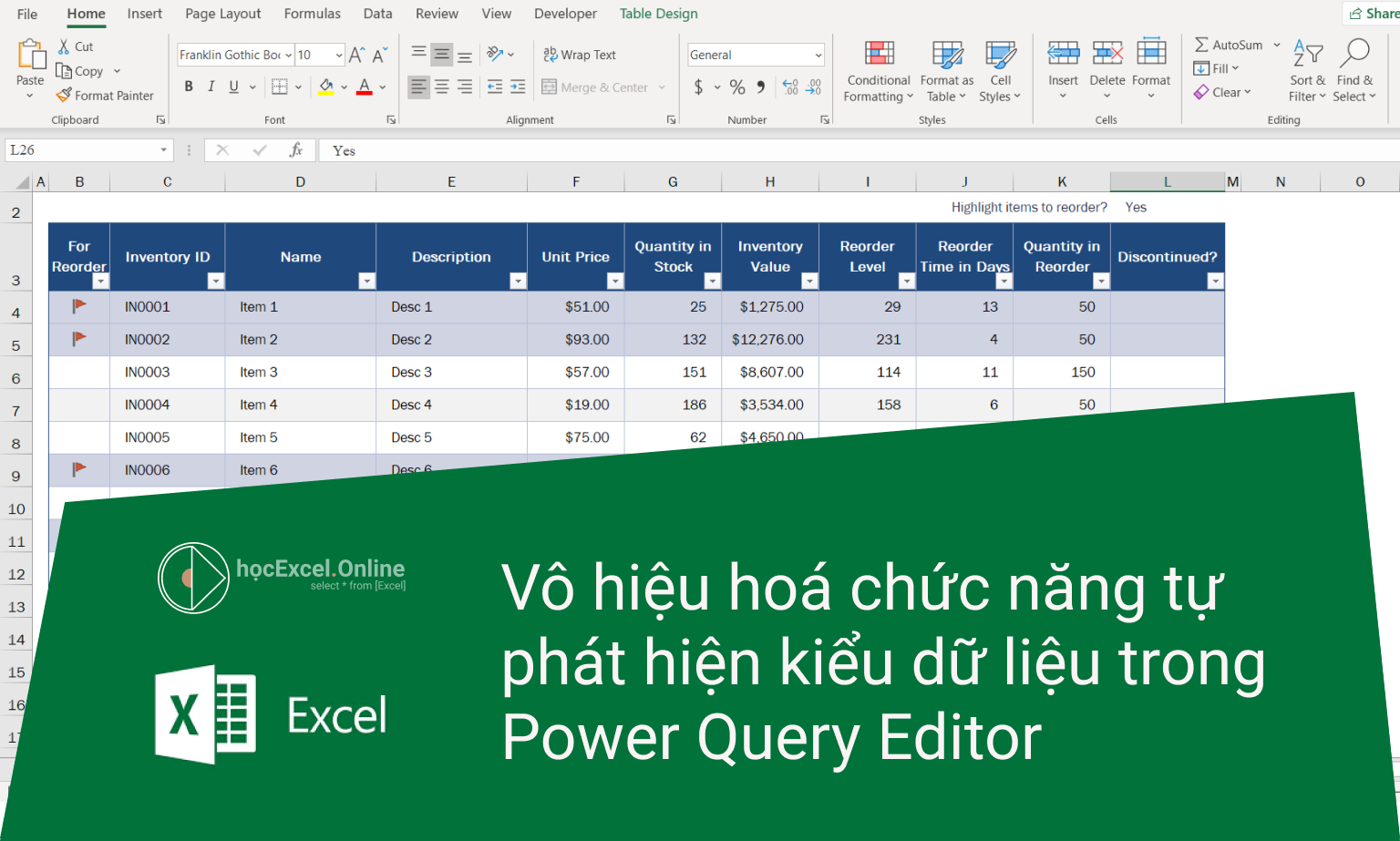Open the Fill menu
The width and height of the screenshot is (1400, 841).
[x=1216, y=68]
